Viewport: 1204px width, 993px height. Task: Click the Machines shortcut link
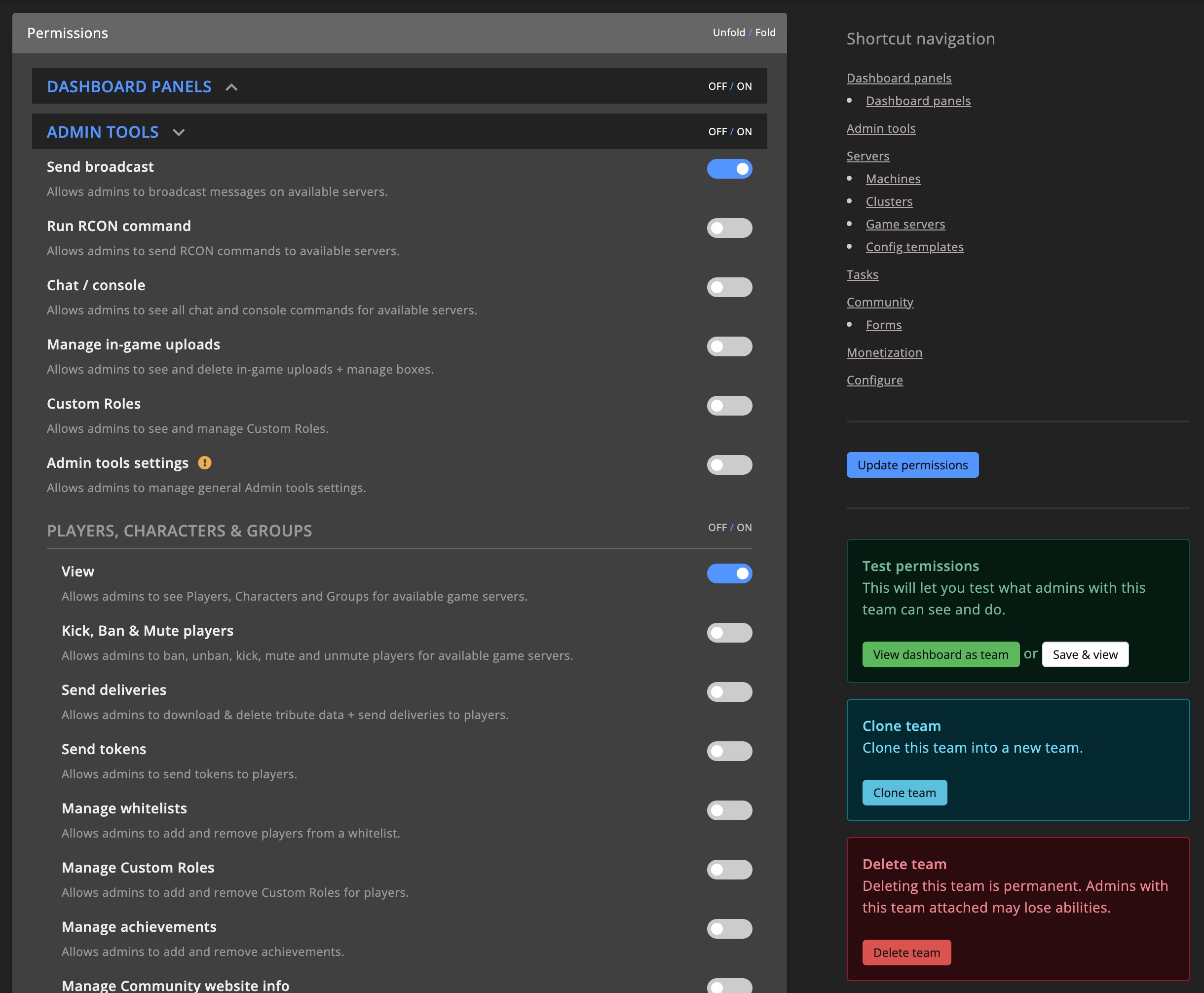(x=893, y=177)
